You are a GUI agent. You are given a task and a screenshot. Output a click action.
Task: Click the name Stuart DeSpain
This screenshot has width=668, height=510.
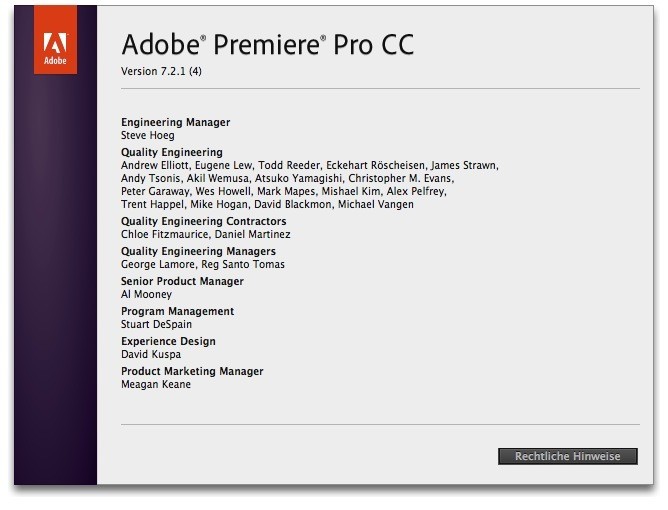156,324
